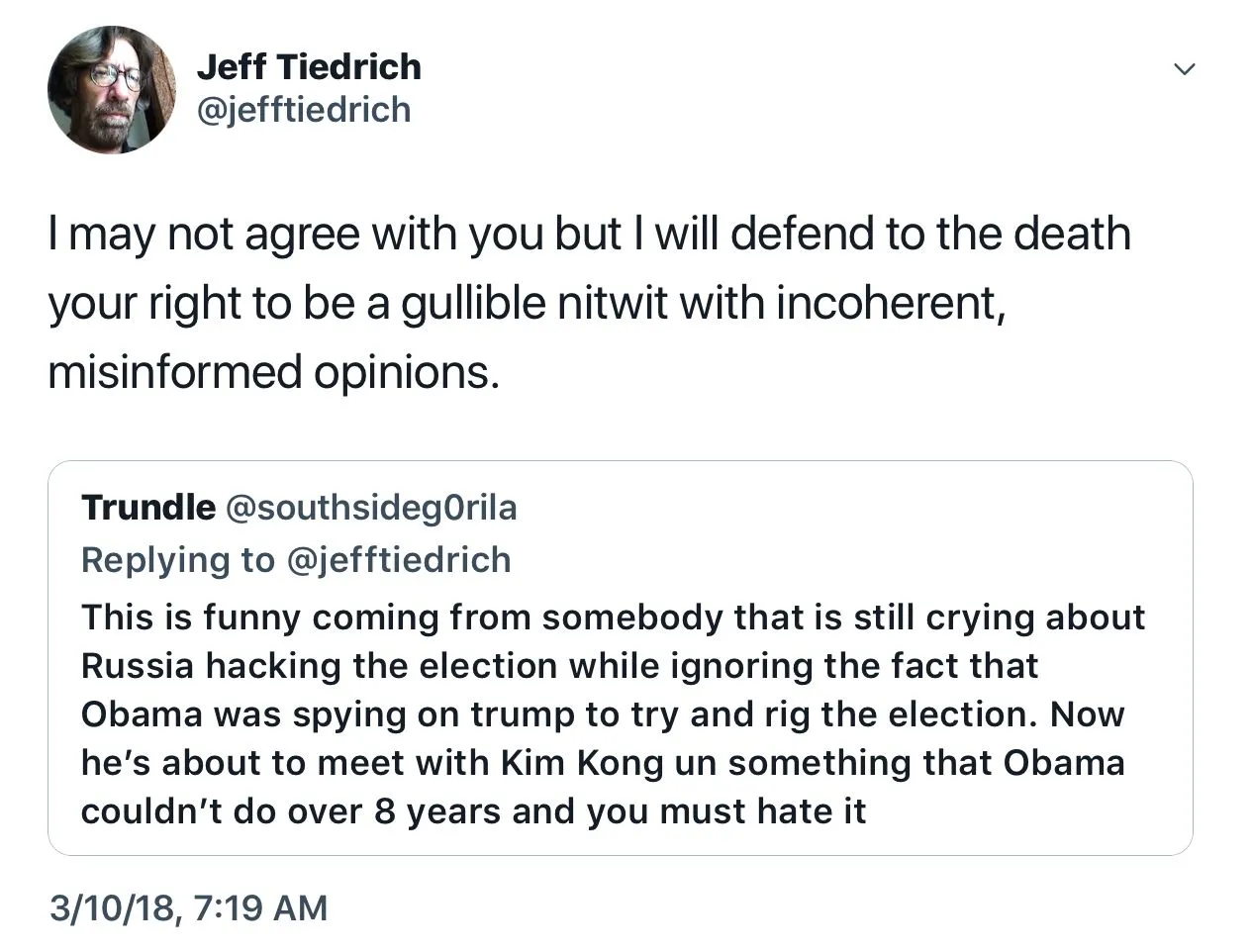Click the tweet date "3/10/18"
This screenshot has height=952, width=1252.
click(x=113, y=907)
